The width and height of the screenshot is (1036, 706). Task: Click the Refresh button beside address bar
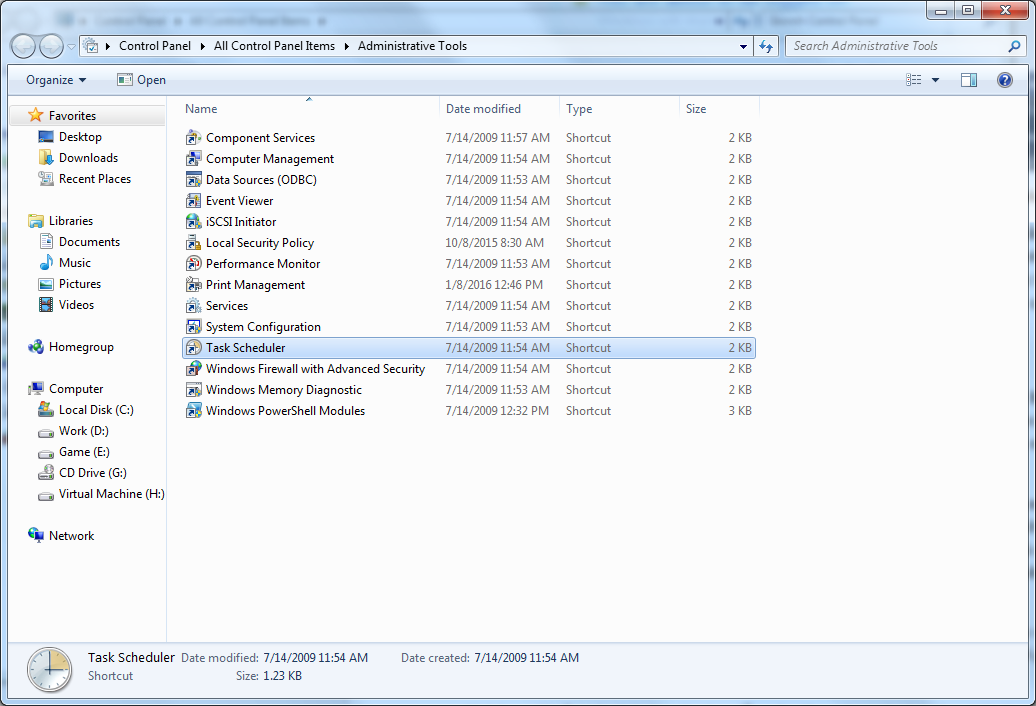pyautogui.click(x=766, y=46)
